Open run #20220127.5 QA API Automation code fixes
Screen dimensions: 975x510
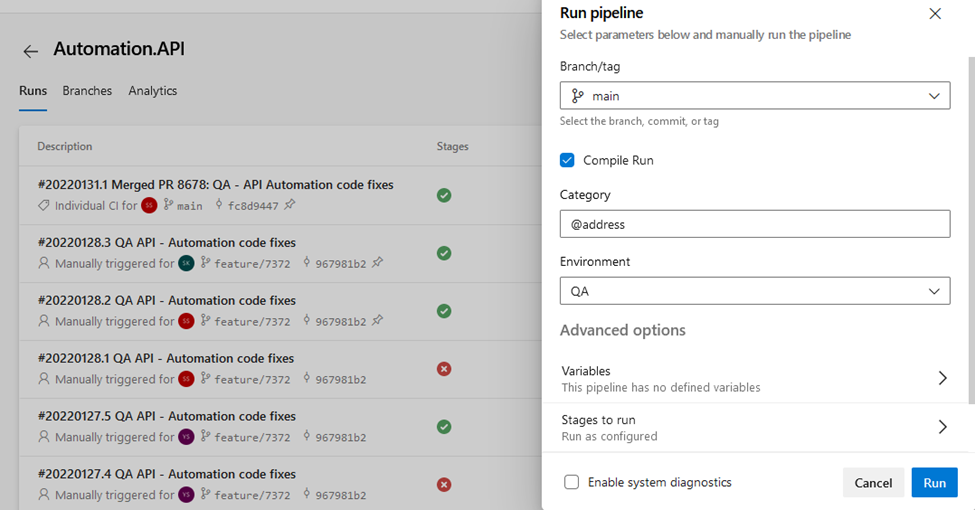tap(167, 416)
